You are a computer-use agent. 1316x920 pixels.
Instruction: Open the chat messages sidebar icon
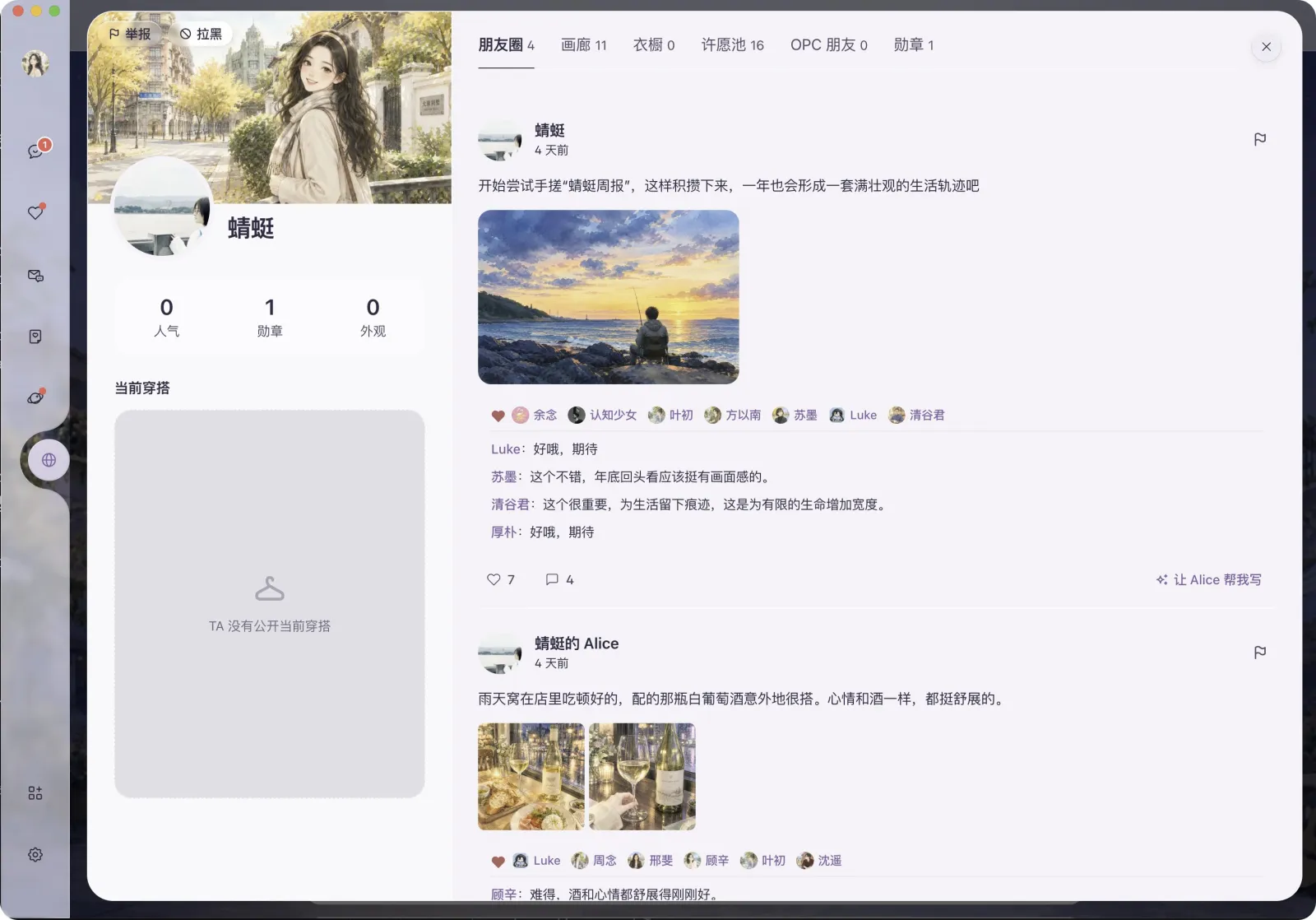(x=35, y=151)
